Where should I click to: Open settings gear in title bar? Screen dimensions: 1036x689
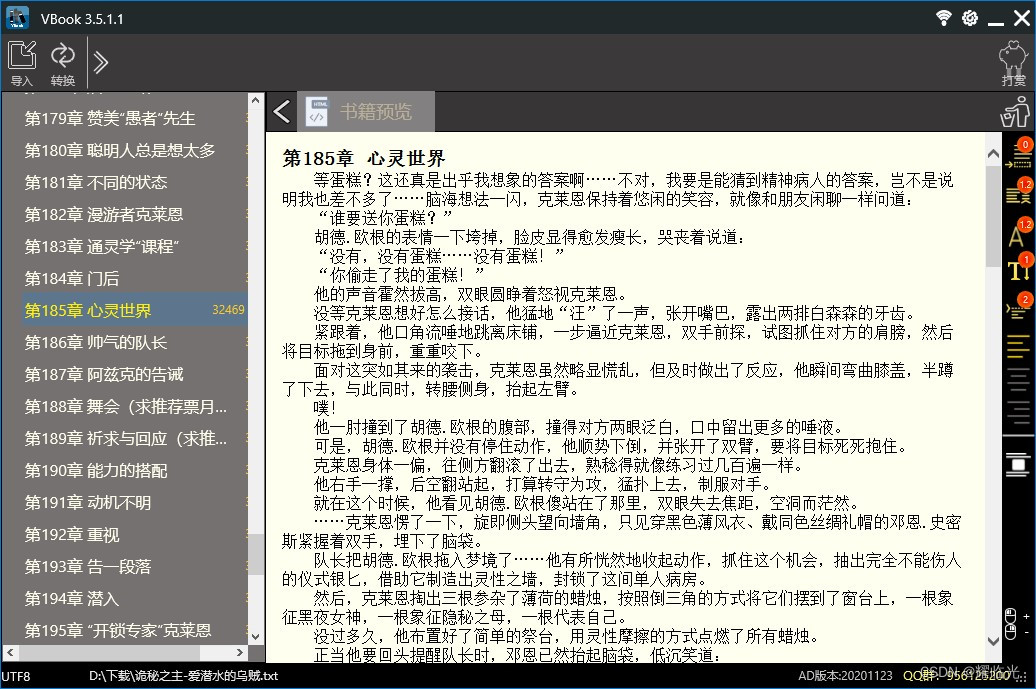click(x=969, y=18)
